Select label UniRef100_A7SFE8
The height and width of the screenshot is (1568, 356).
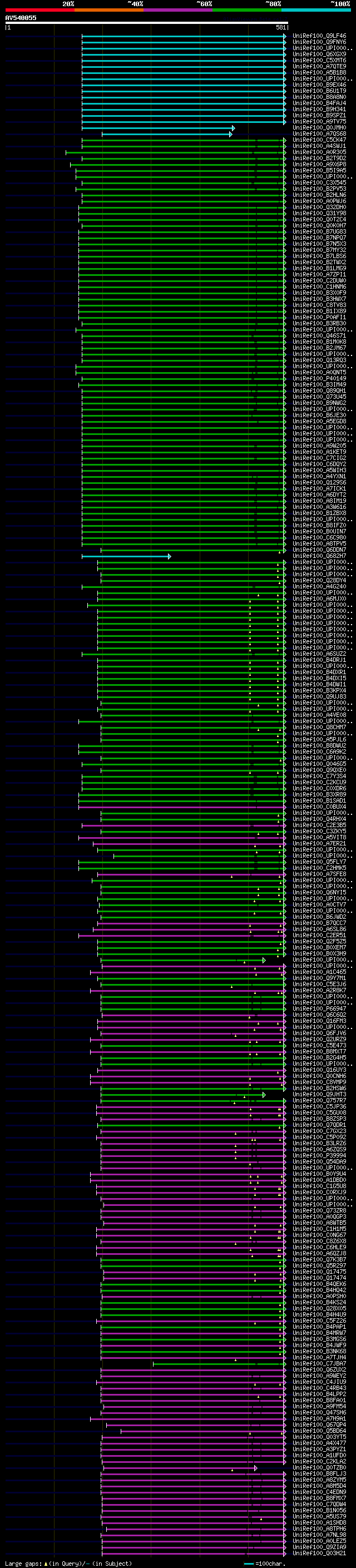[319, 874]
